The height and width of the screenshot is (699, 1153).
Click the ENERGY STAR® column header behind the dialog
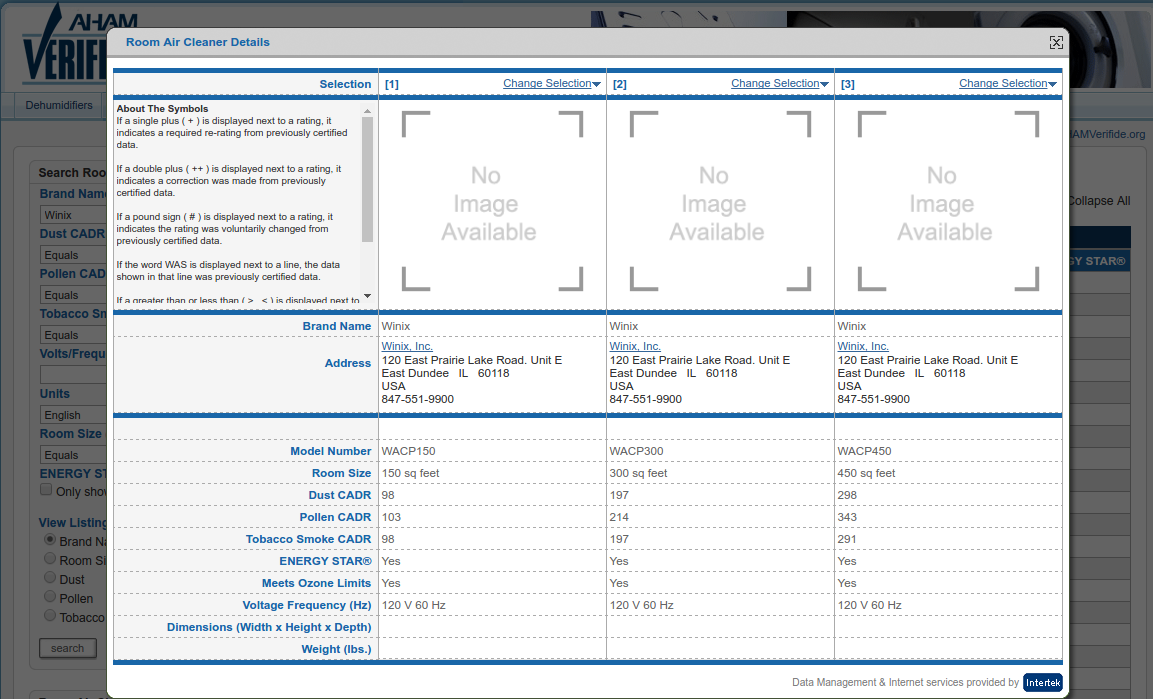[1097, 261]
